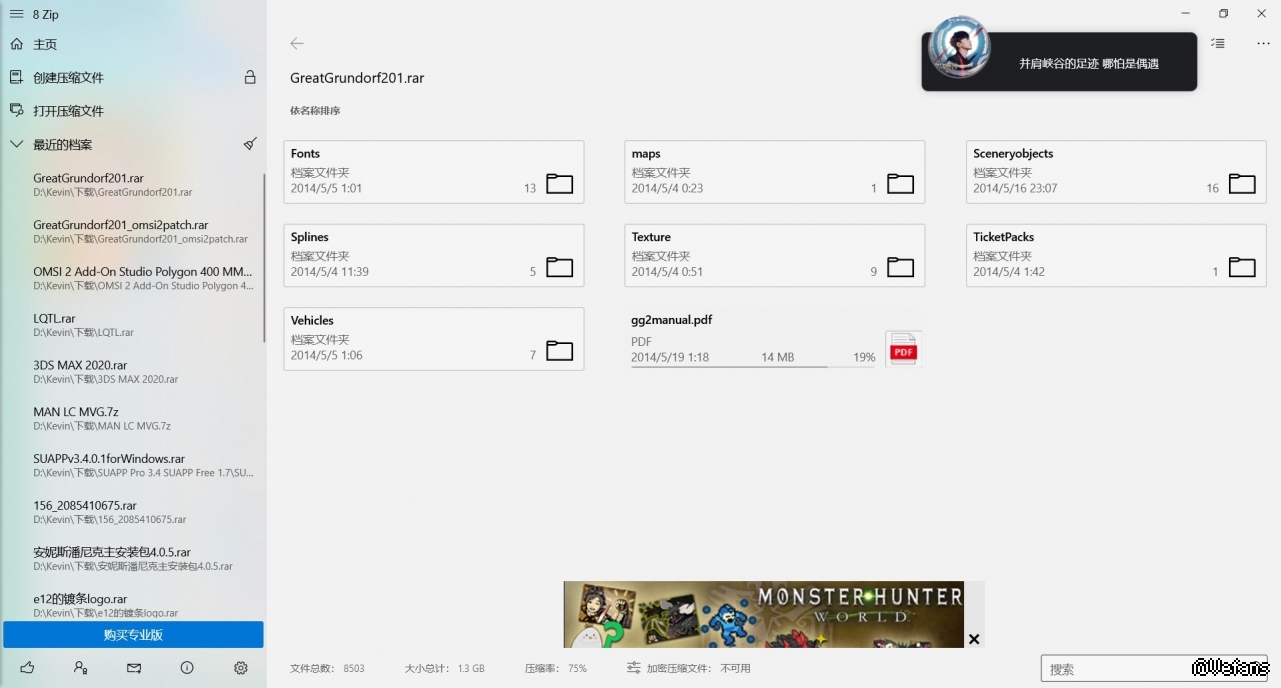The image size is (1281, 688).
Task: Open the Splines folder icon
Action: click(559, 267)
